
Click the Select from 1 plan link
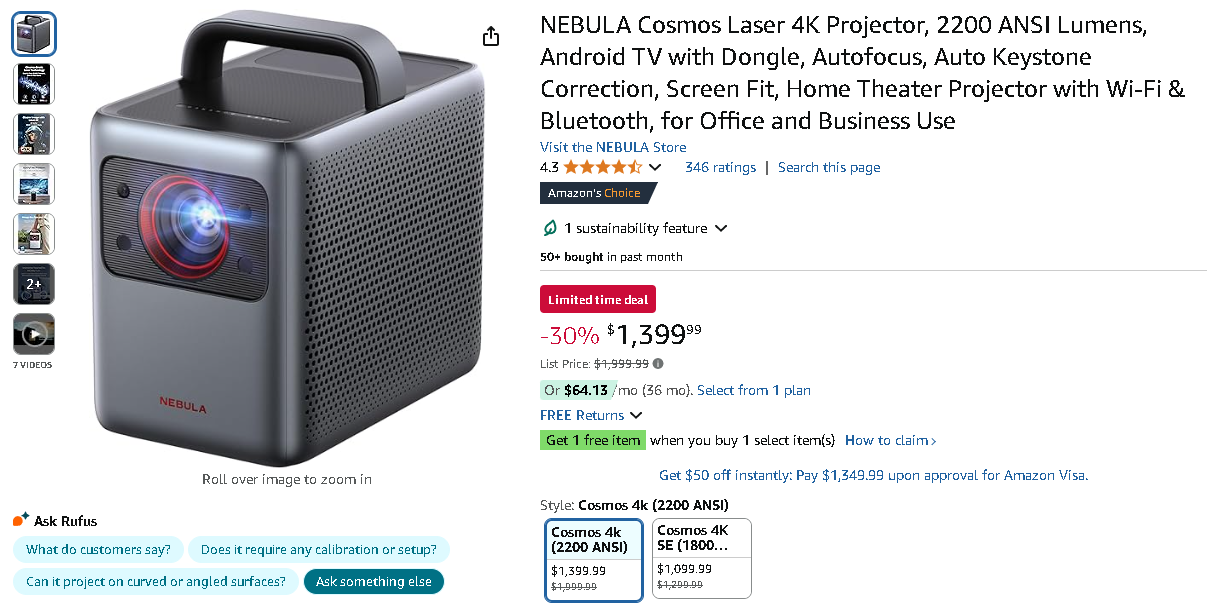click(753, 390)
